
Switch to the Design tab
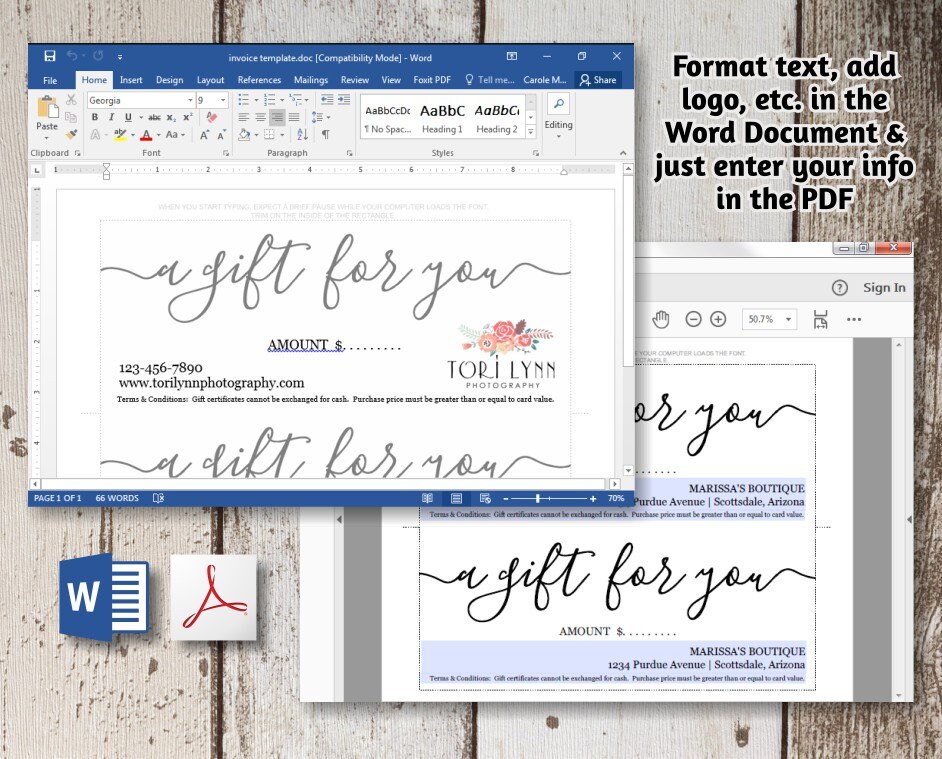pyautogui.click(x=169, y=80)
